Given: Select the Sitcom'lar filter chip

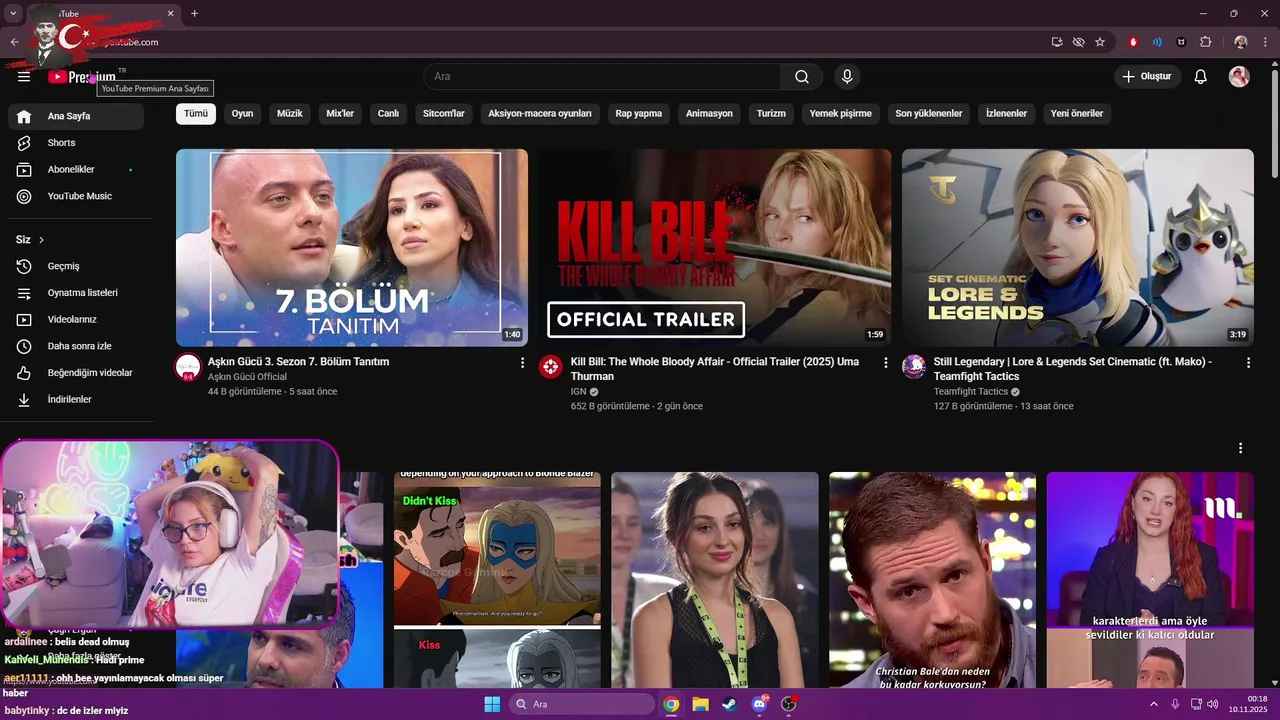Looking at the screenshot, I should click(x=444, y=113).
